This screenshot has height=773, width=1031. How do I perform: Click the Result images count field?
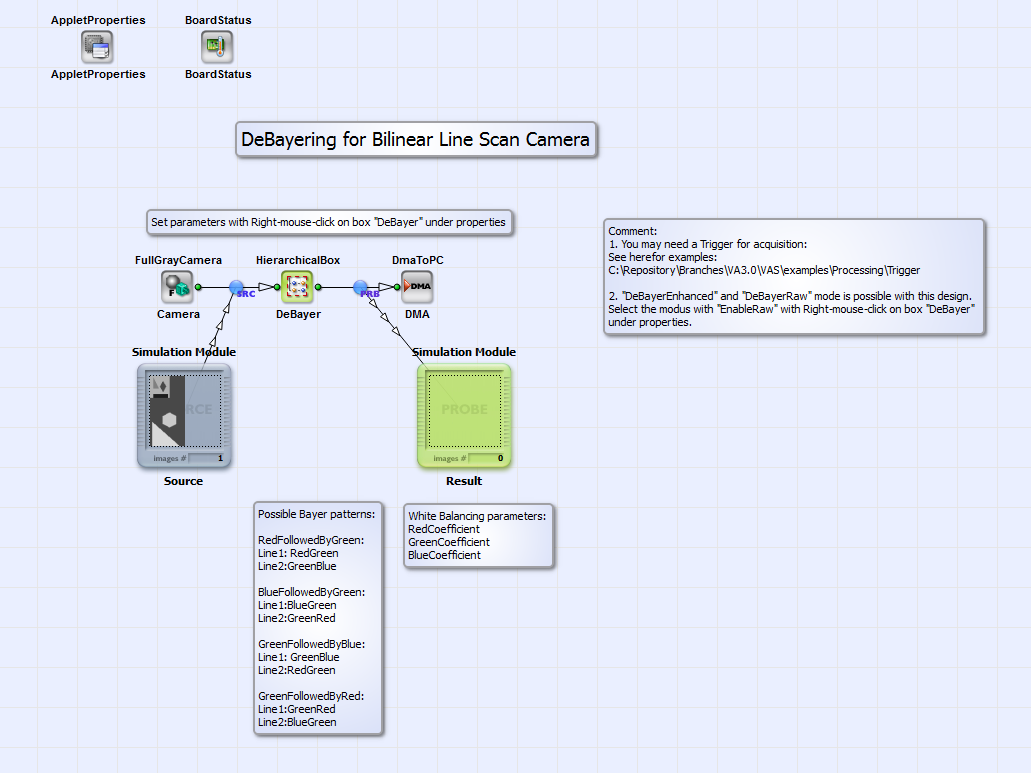pyautogui.click(x=486, y=458)
